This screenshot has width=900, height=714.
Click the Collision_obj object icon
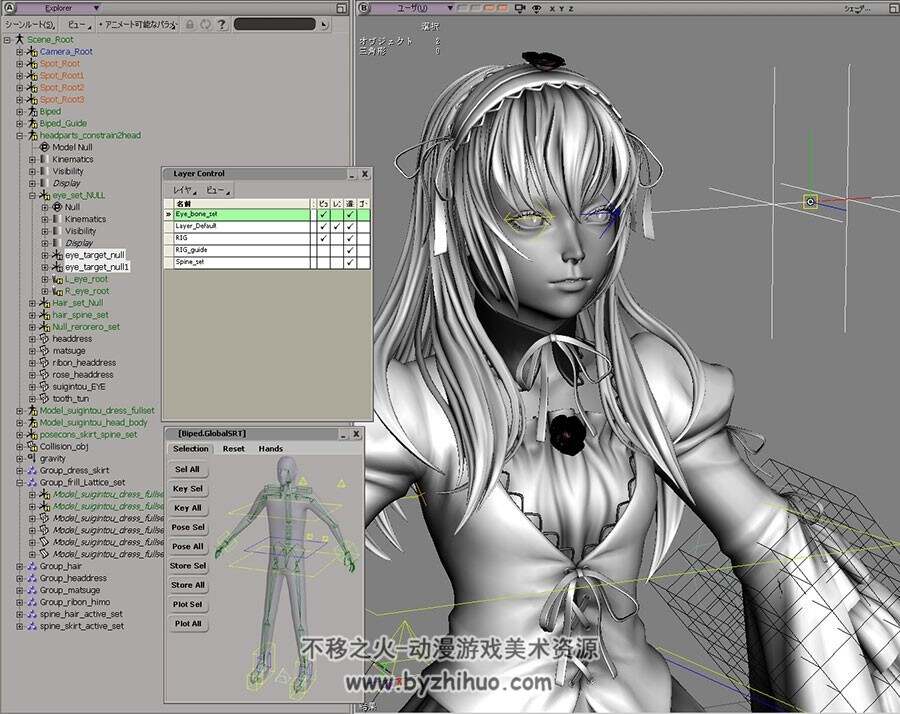tap(32, 446)
